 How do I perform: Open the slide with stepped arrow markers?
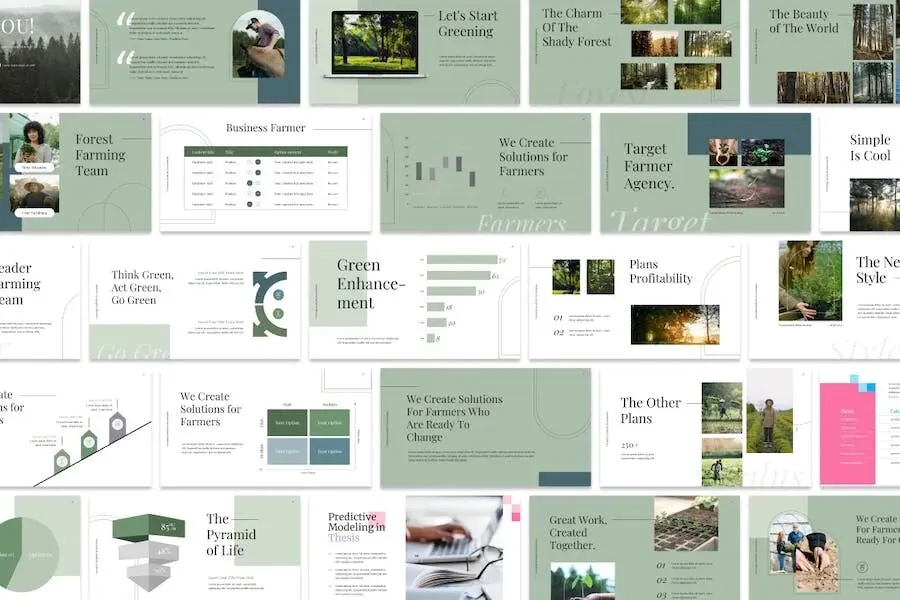point(75,428)
